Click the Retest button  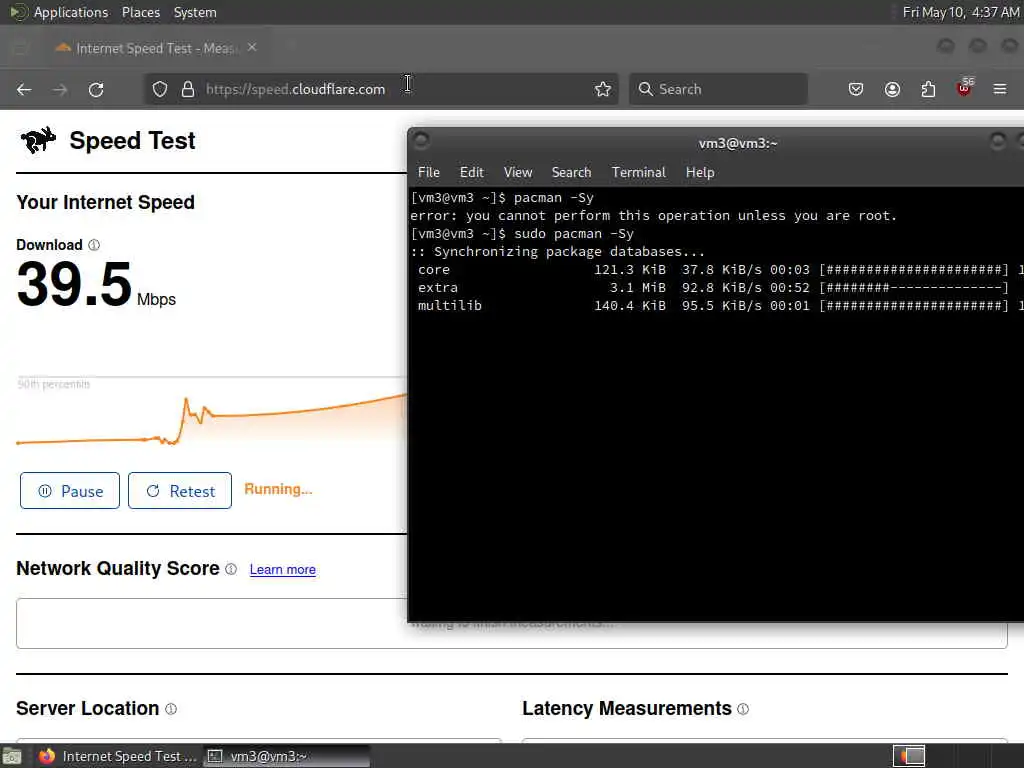point(180,490)
